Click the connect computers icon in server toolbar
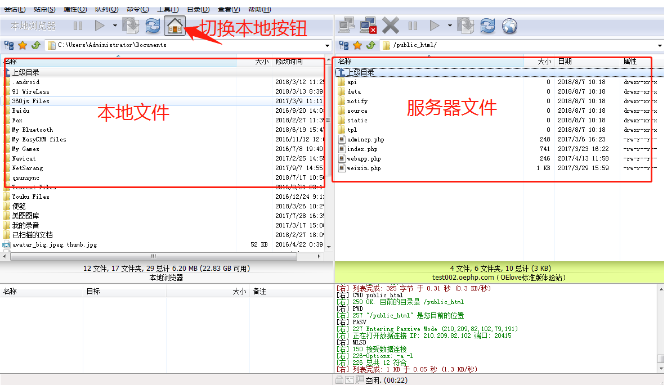This screenshot has height=389, width=664. [x=346, y=26]
